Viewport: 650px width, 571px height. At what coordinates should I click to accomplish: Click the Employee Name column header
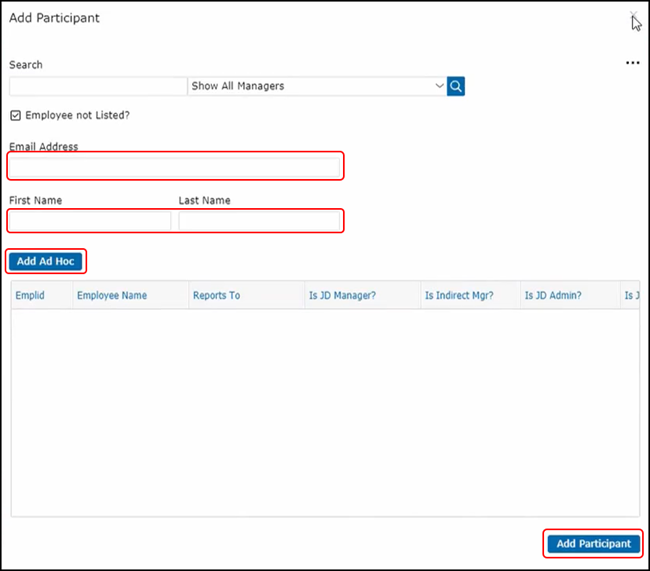pyautogui.click(x=112, y=296)
